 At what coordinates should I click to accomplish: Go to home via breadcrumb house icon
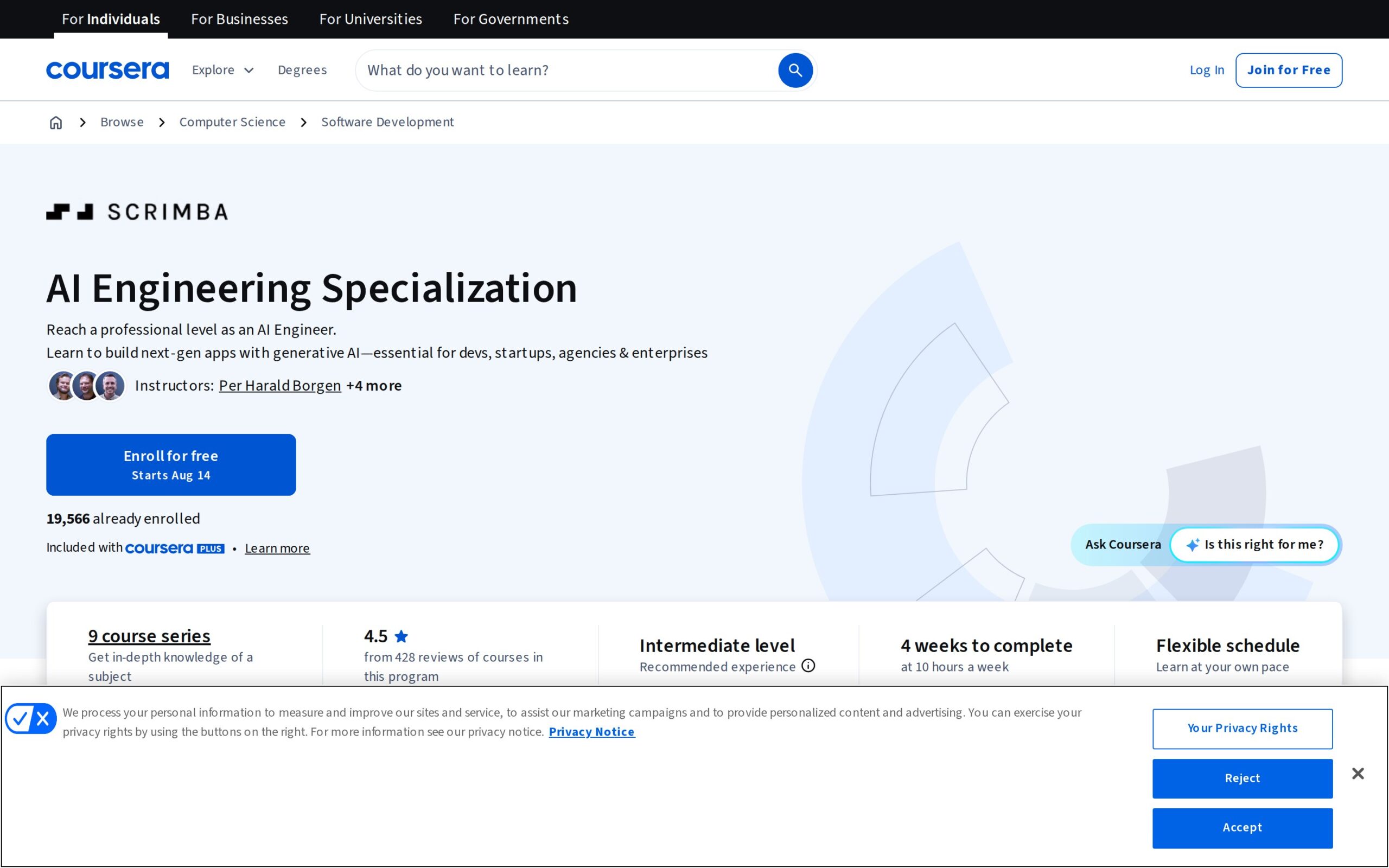[56, 122]
